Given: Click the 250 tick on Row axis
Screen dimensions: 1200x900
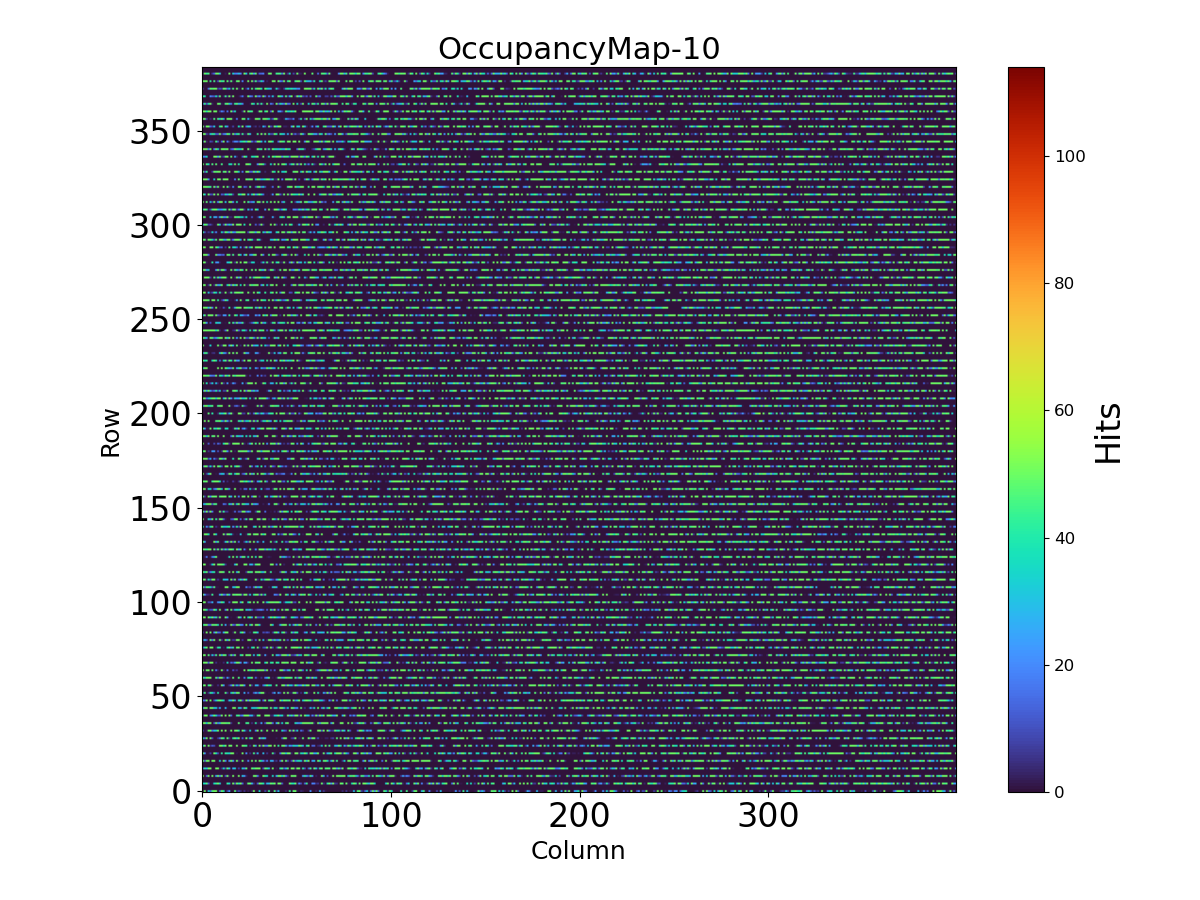Looking at the screenshot, I should click(x=160, y=320).
